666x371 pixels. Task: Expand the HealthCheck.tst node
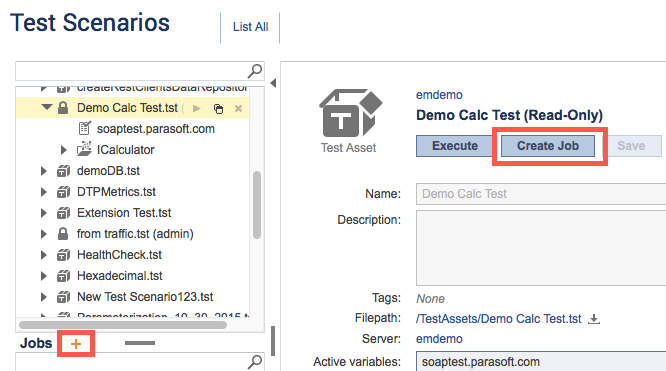[43, 255]
